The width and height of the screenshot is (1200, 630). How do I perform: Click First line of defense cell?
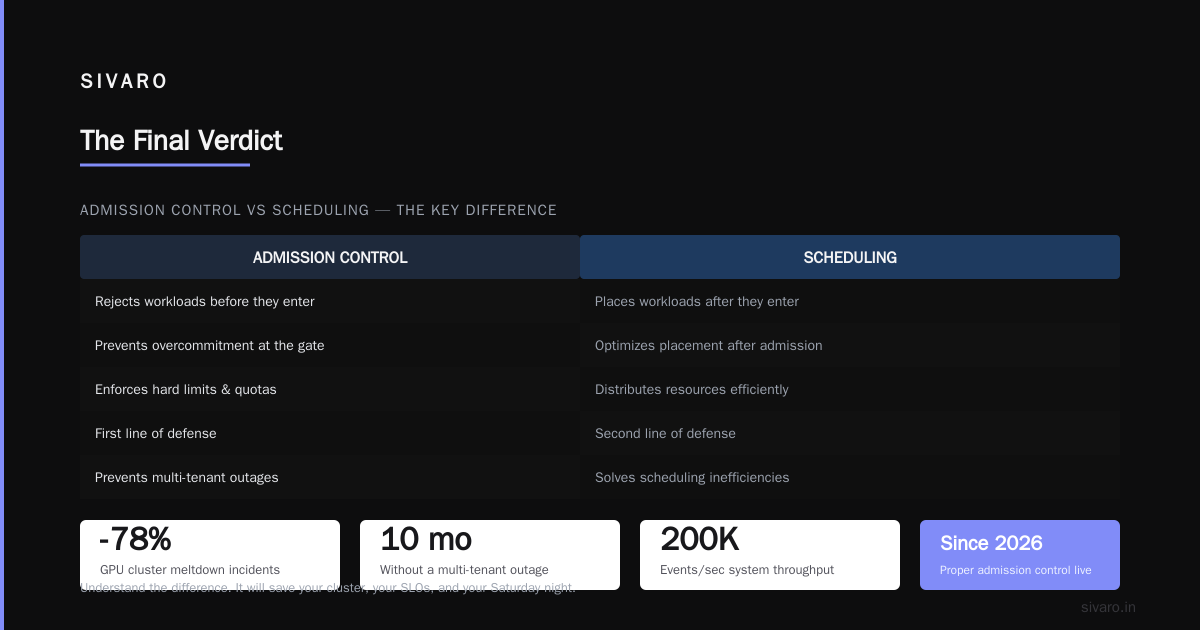[x=330, y=433]
